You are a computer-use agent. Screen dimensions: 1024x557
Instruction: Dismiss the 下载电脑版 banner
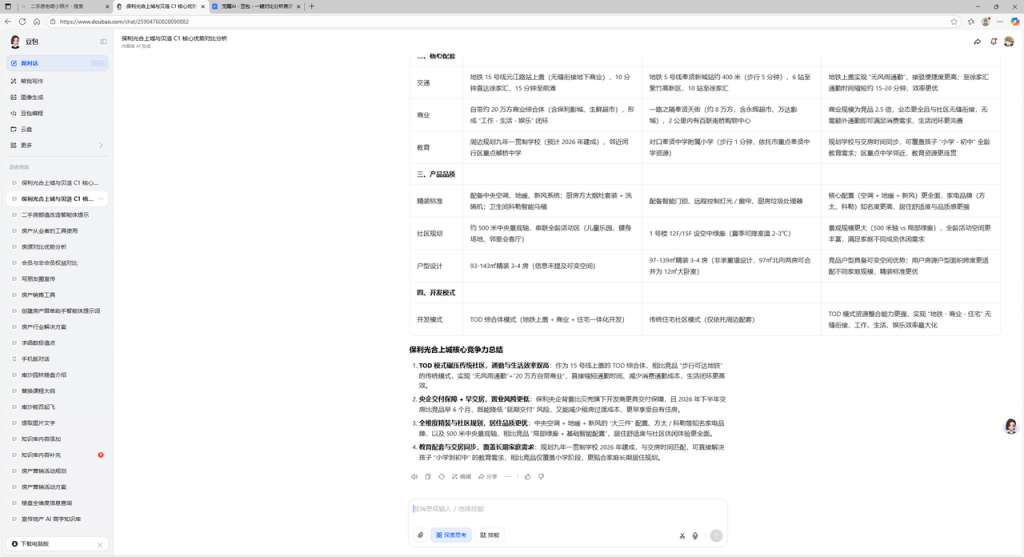(100, 545)
